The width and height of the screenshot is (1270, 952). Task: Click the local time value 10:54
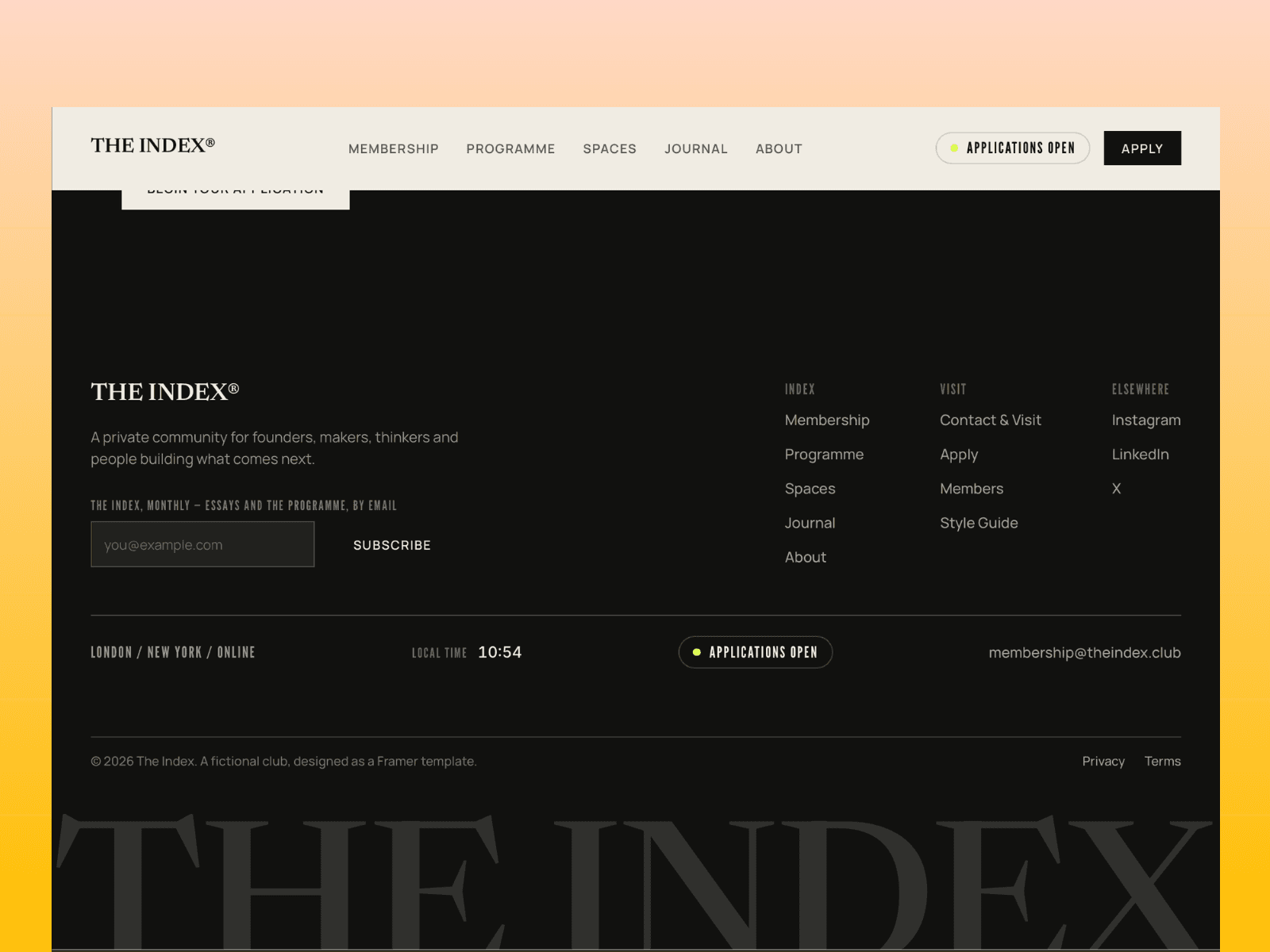tap(500, 652)
